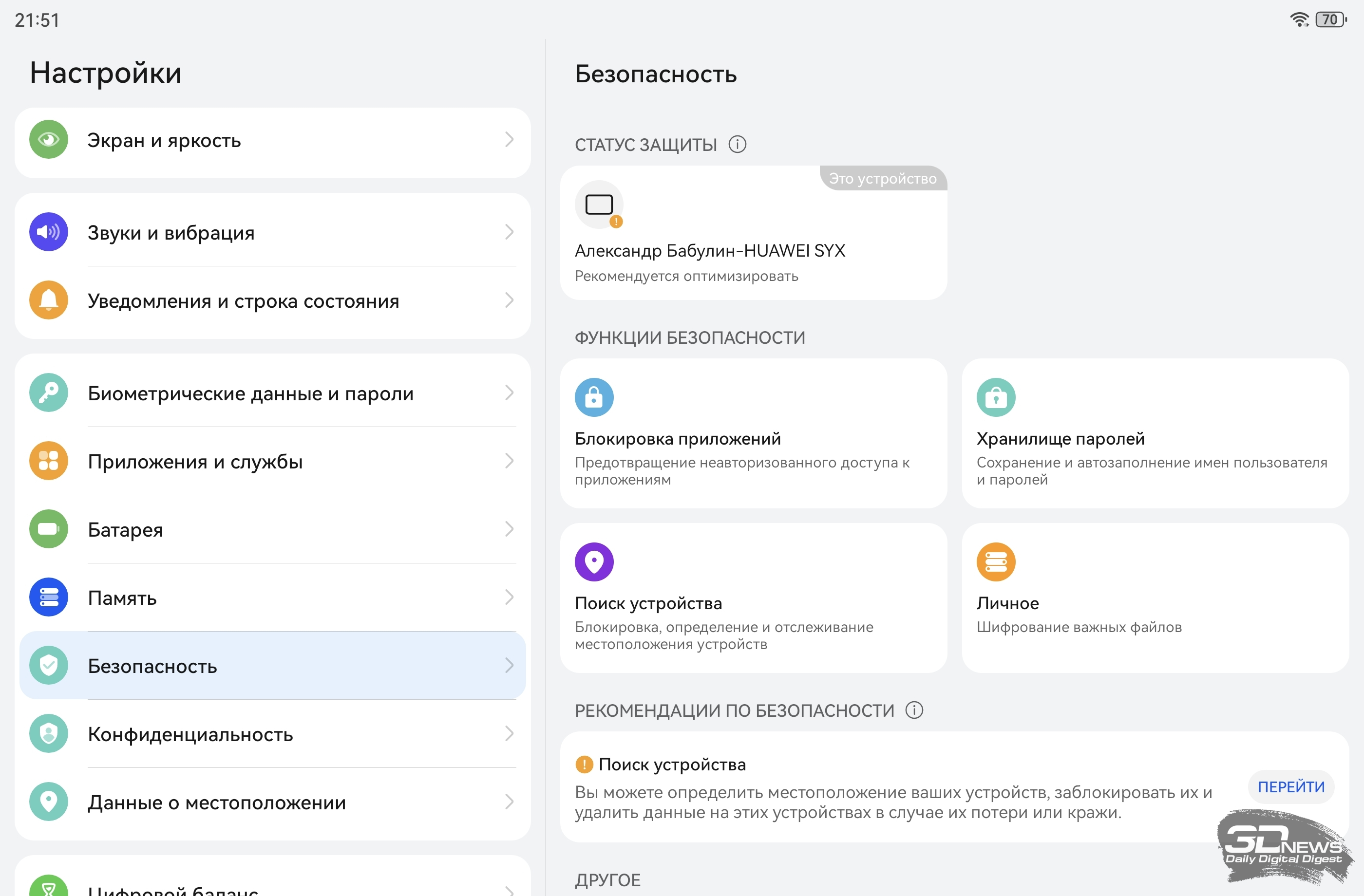
Task: Tap the purple Find Device location icon
Action: pyautogui.click(x=594, y=561)
